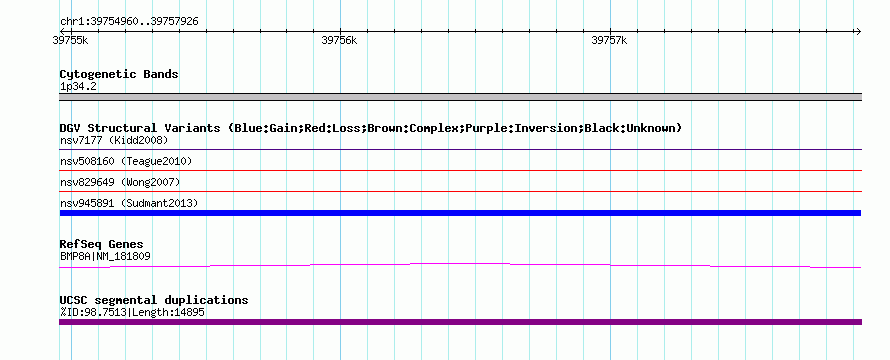Click the purple segmental duplication bar
890x360 pixels.
point(460,322)
